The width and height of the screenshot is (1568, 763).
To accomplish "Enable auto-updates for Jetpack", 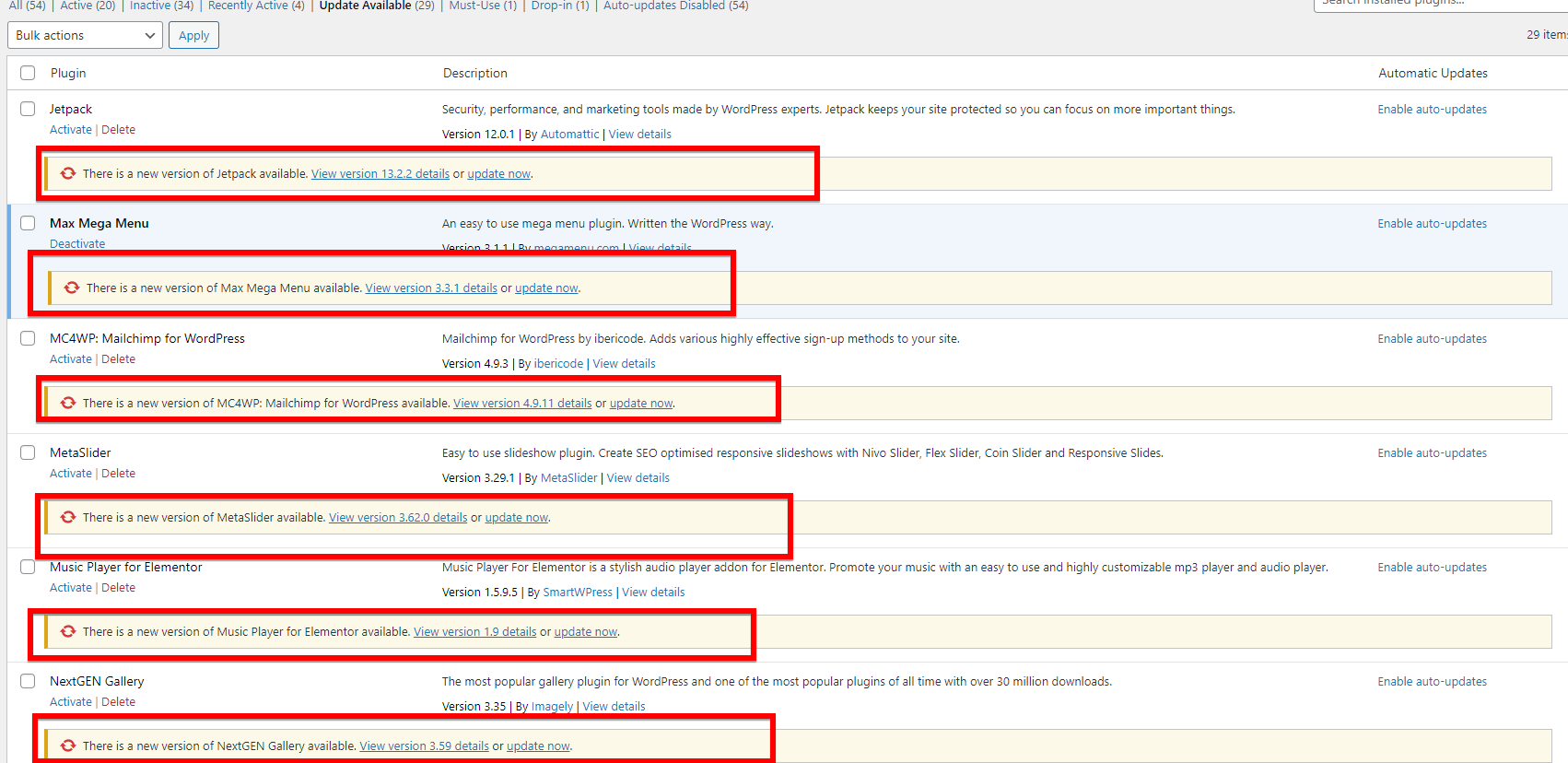I will (x=1433, y=109).
